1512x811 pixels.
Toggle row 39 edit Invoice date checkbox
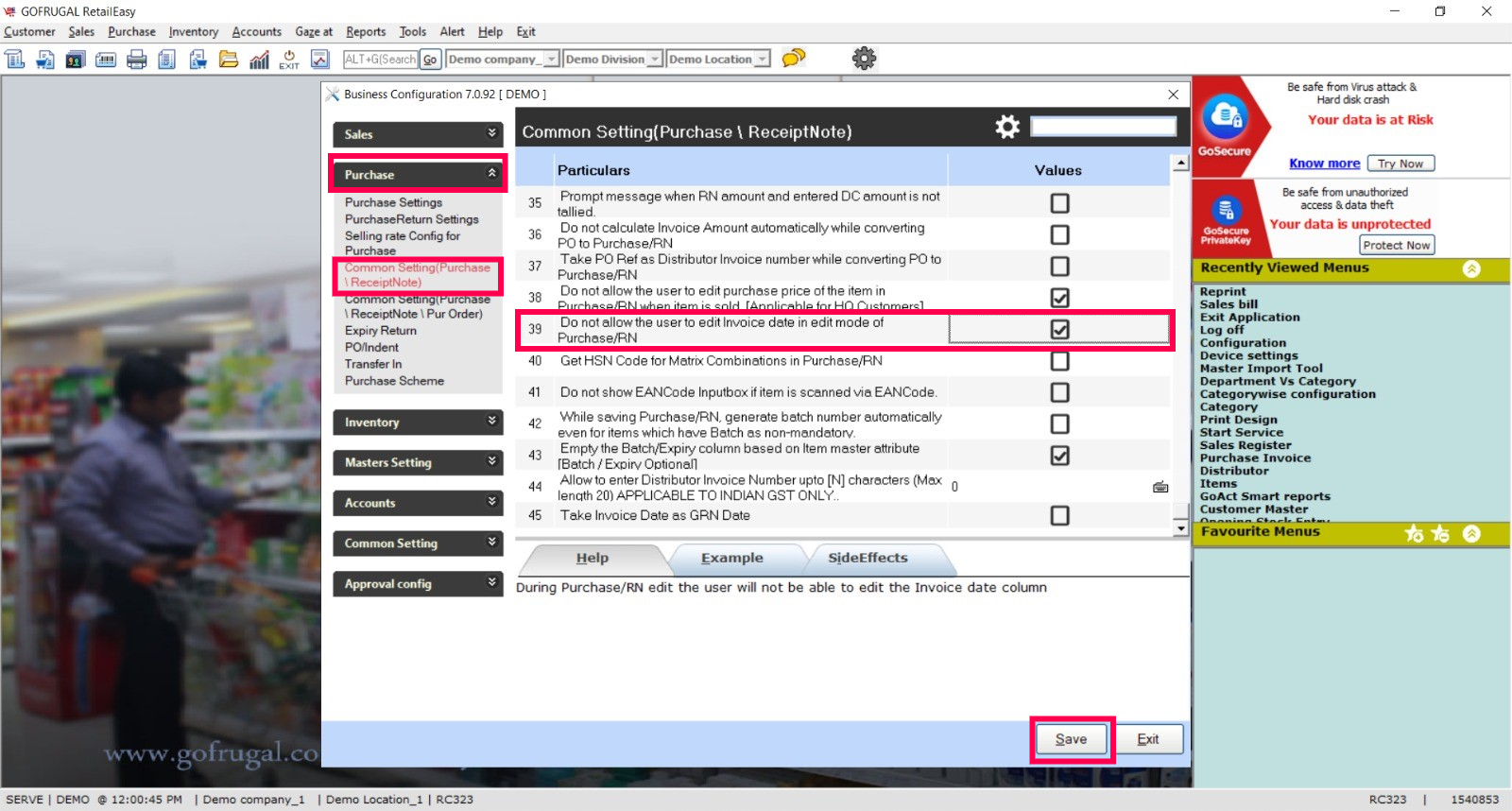pos(1060,329)
